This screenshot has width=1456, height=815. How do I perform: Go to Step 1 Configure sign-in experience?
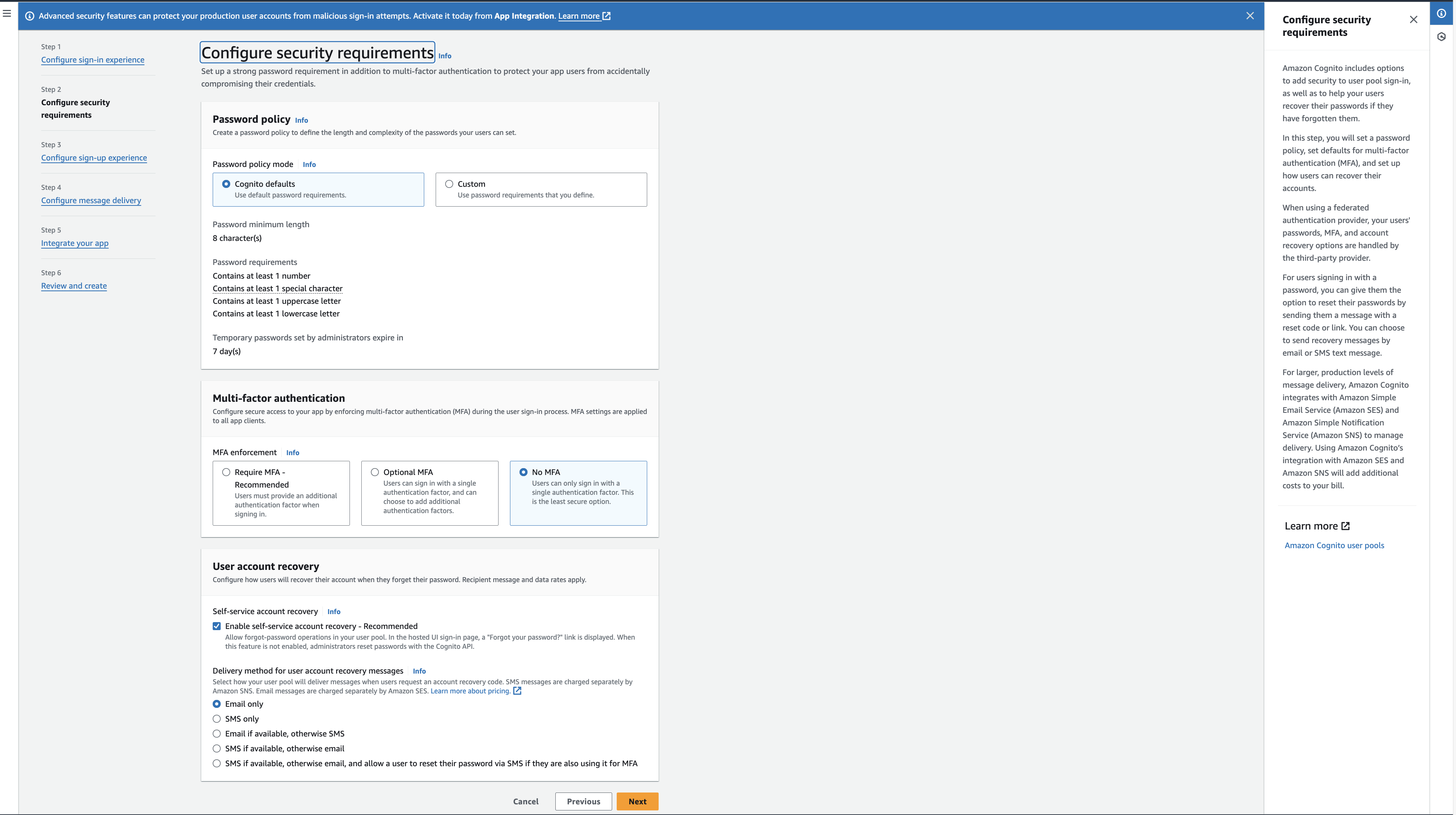[x=93, y=60]
